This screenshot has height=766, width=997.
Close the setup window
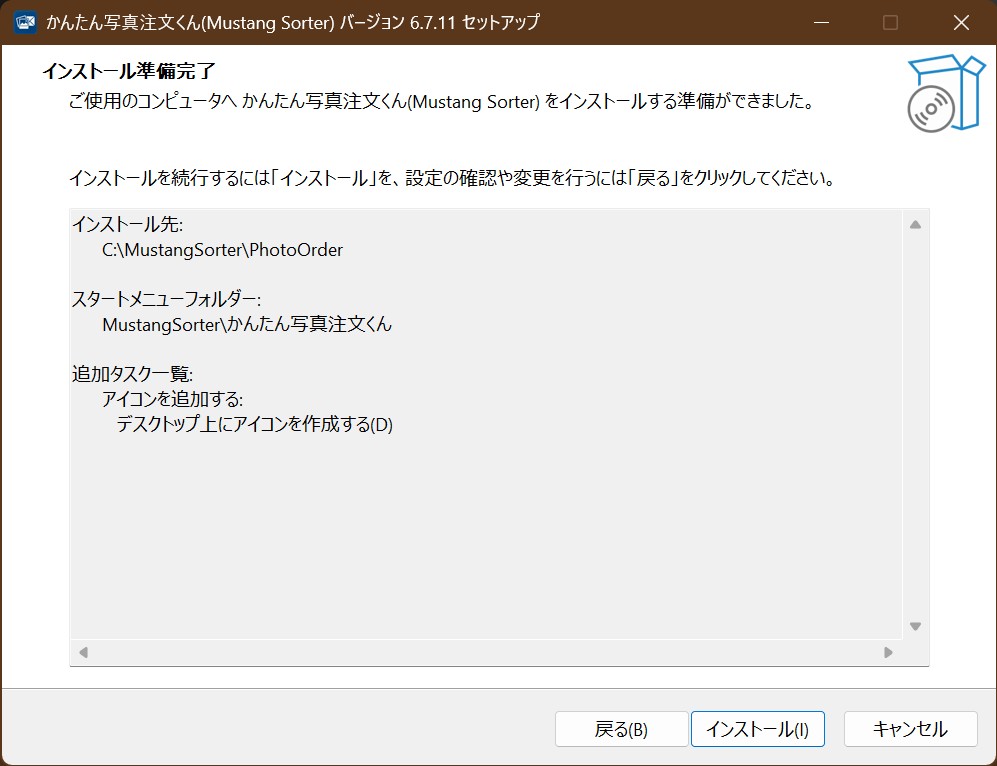tap(961, 22)
